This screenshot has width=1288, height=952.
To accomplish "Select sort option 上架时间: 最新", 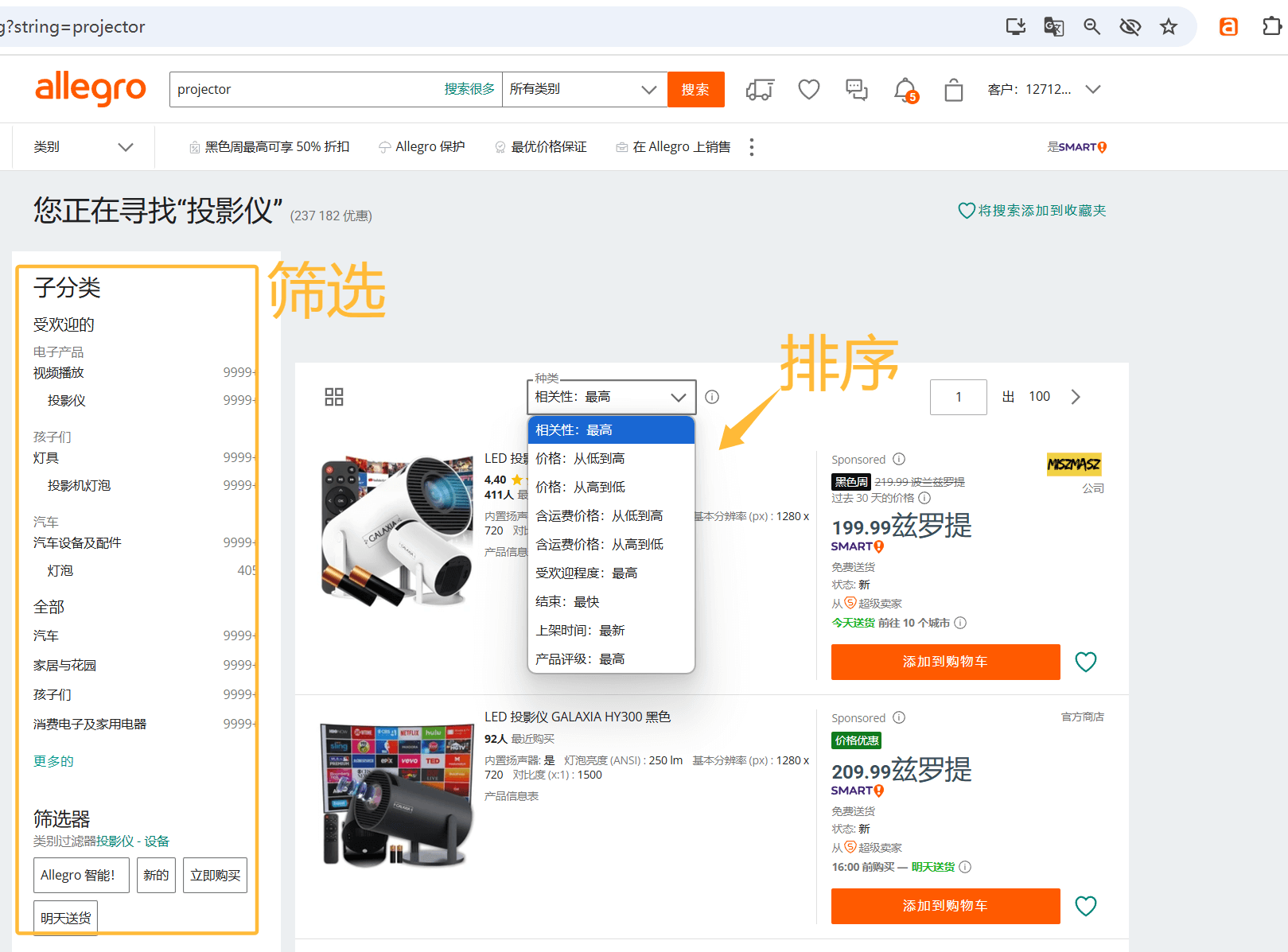I will click(x=611, y=631).
